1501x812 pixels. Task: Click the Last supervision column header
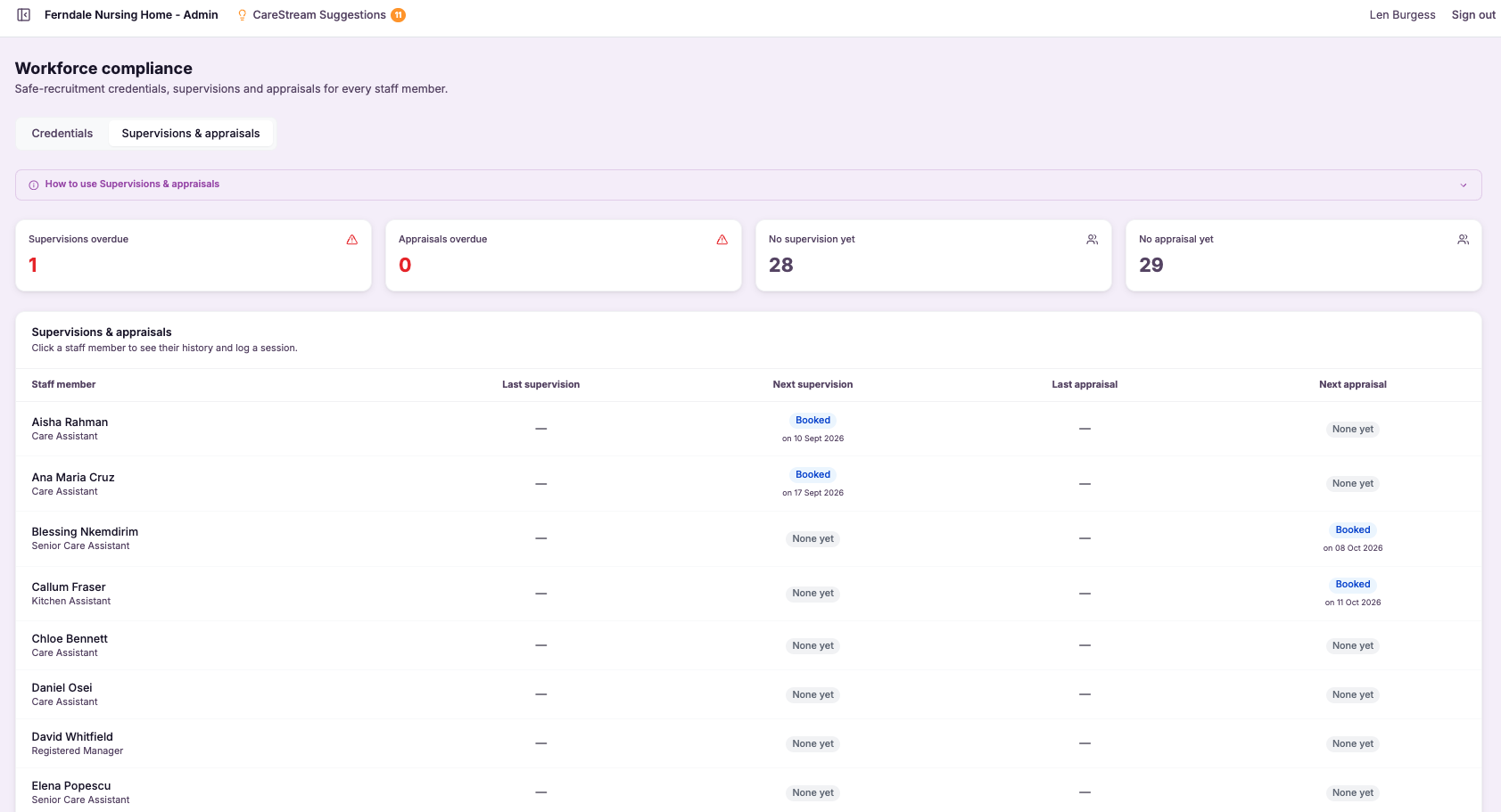[x=540, y=385]
